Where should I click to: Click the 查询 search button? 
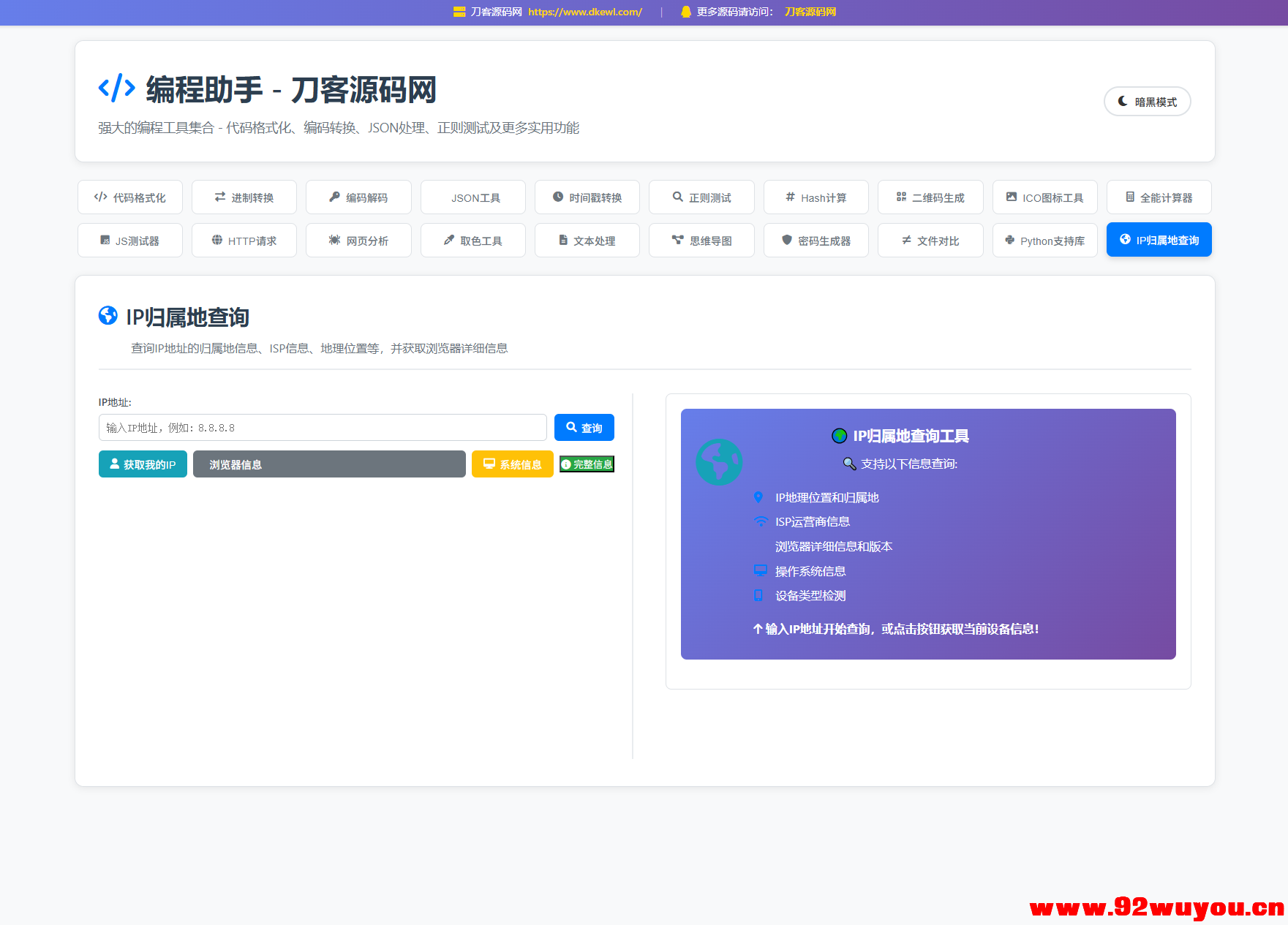pyautogui.click(x=584, y=427)
